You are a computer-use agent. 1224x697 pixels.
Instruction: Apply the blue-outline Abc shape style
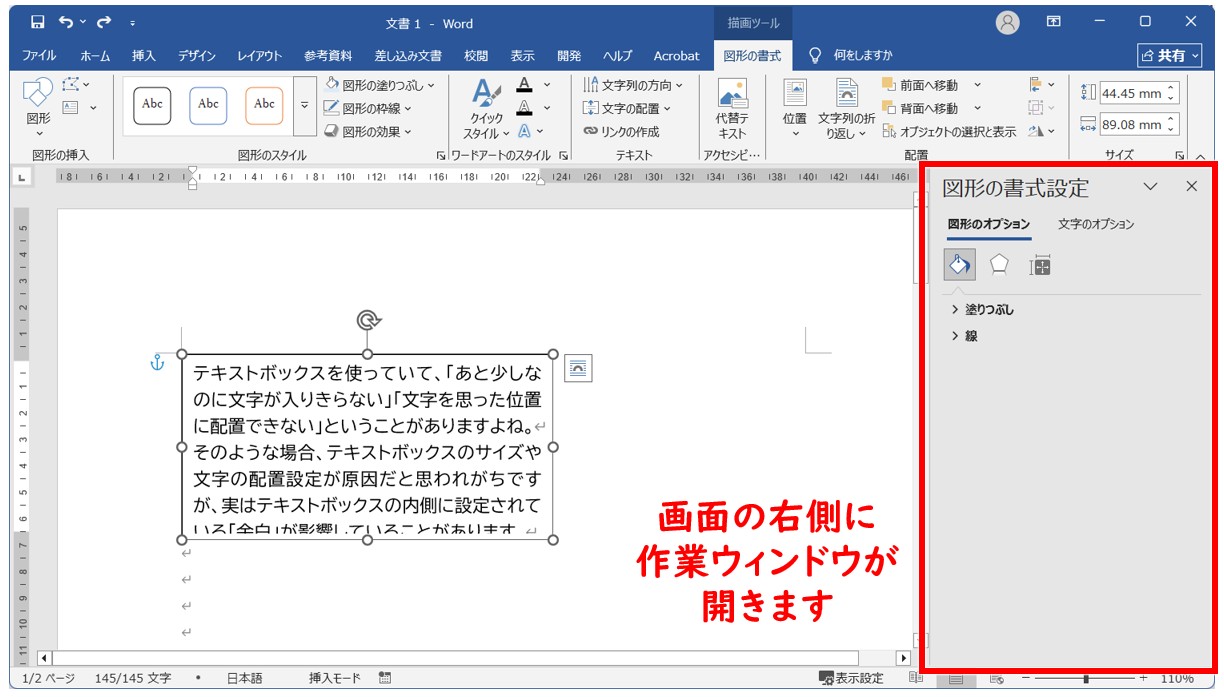[x=208, y=104]
